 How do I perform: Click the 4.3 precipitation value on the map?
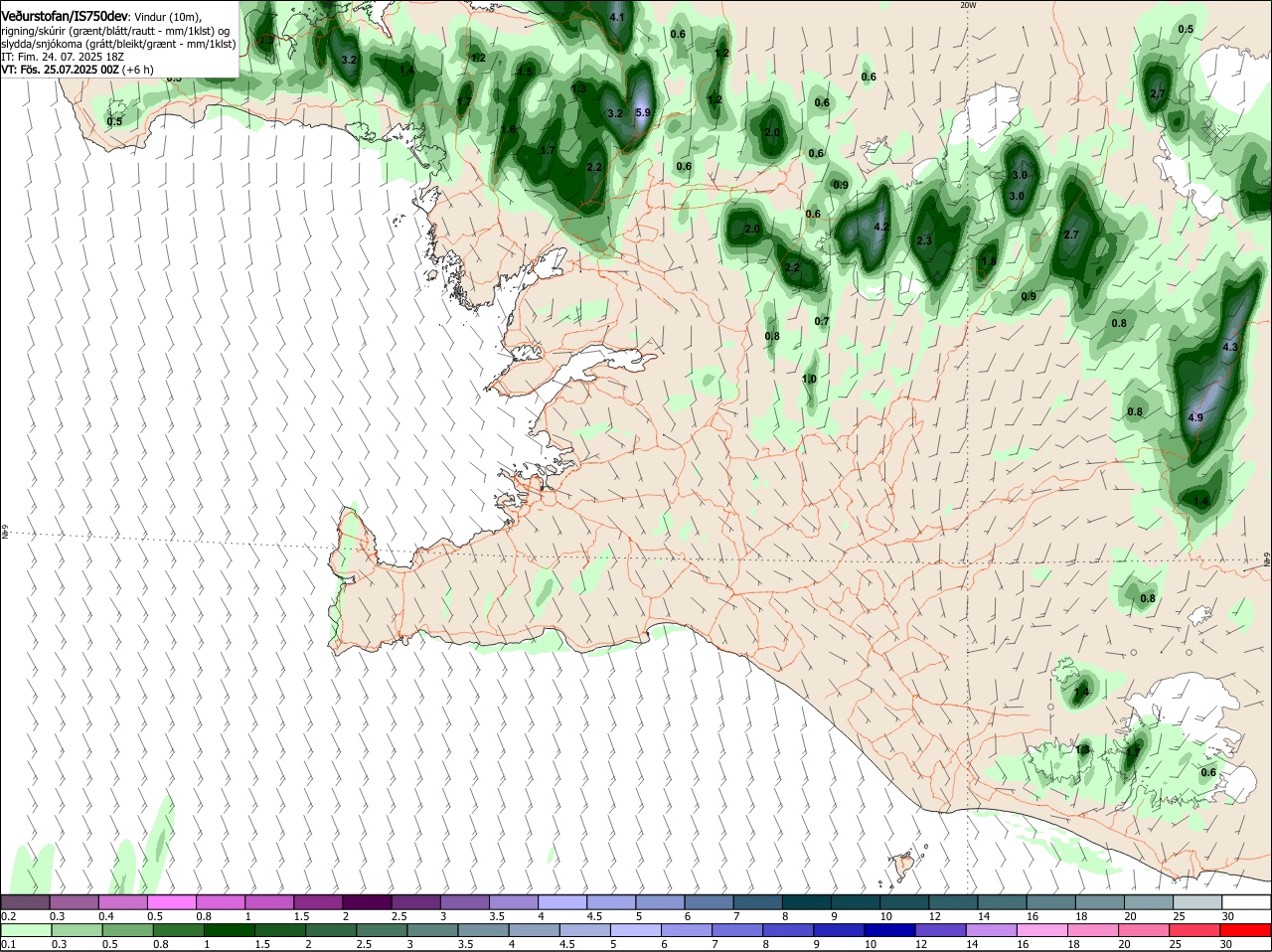click(1230, 347)
